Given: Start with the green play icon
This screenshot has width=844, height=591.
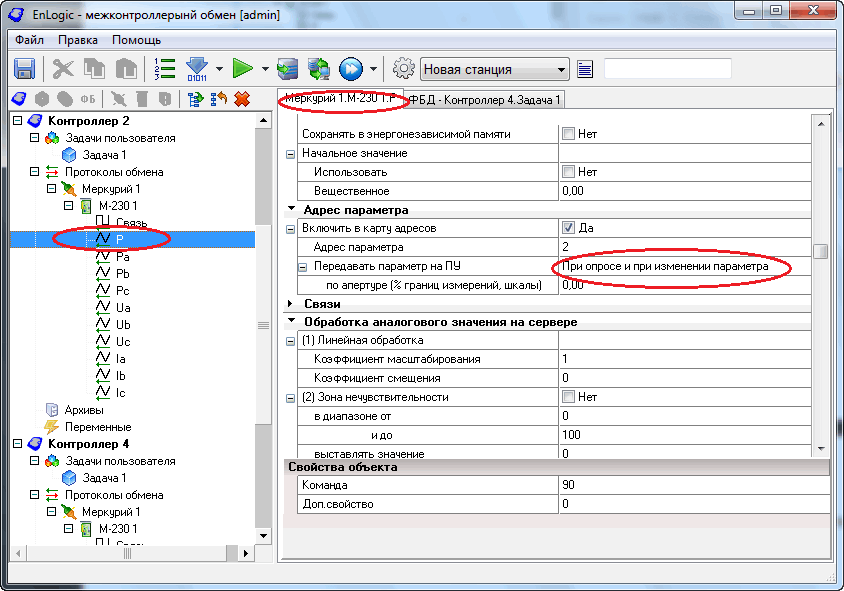Looking at the screenshot, I should (243, 69).
